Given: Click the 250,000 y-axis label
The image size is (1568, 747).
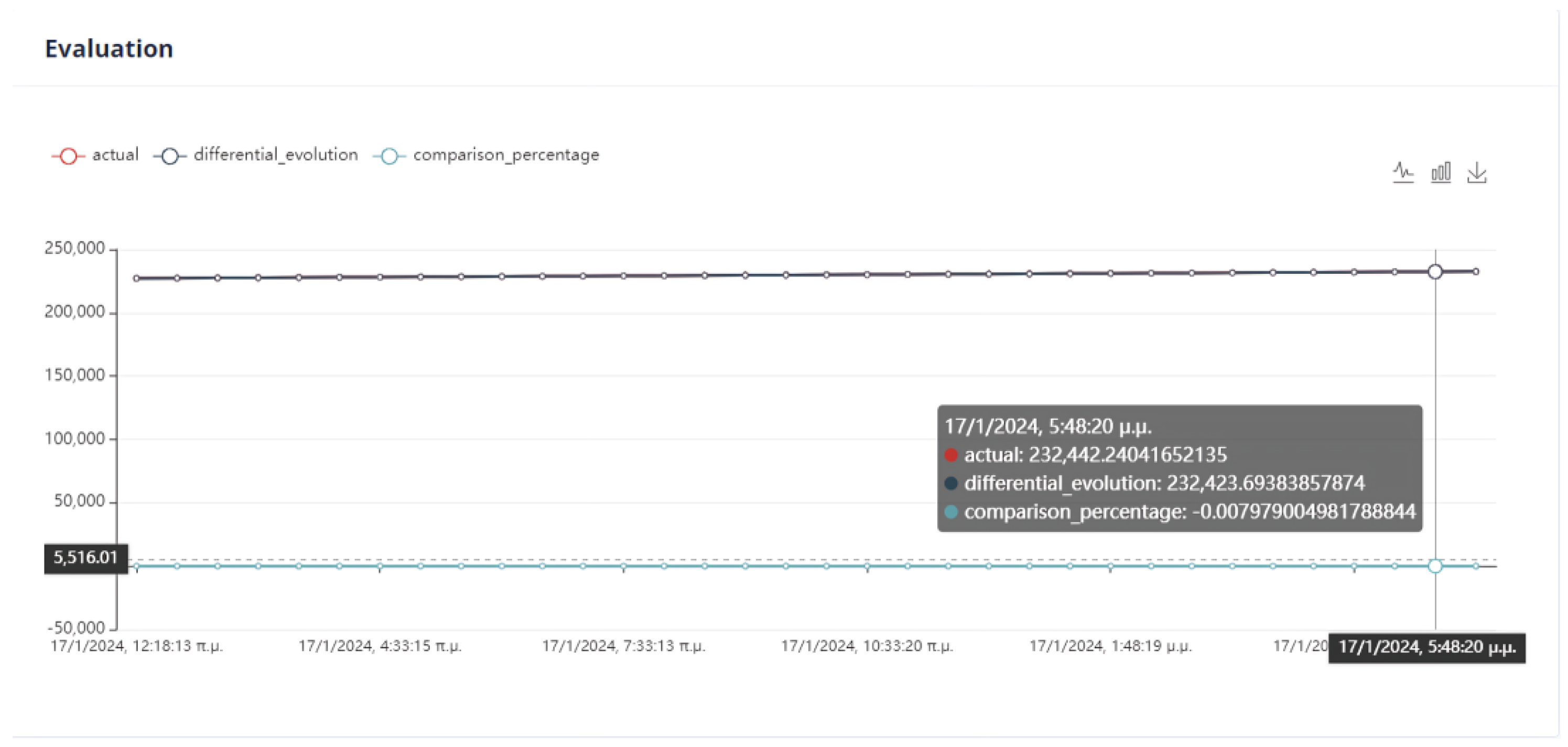Looking at the screenshot, I should (74, 248).
